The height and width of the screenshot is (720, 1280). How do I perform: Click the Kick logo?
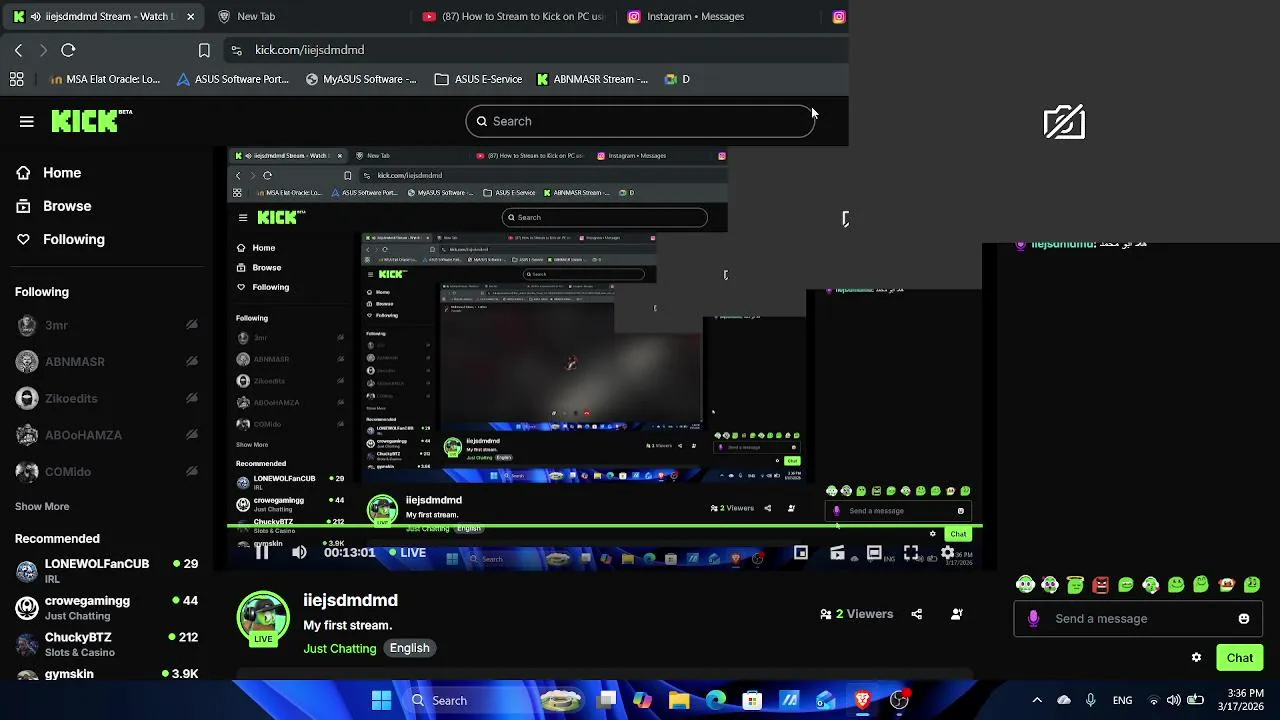point(91,120)
